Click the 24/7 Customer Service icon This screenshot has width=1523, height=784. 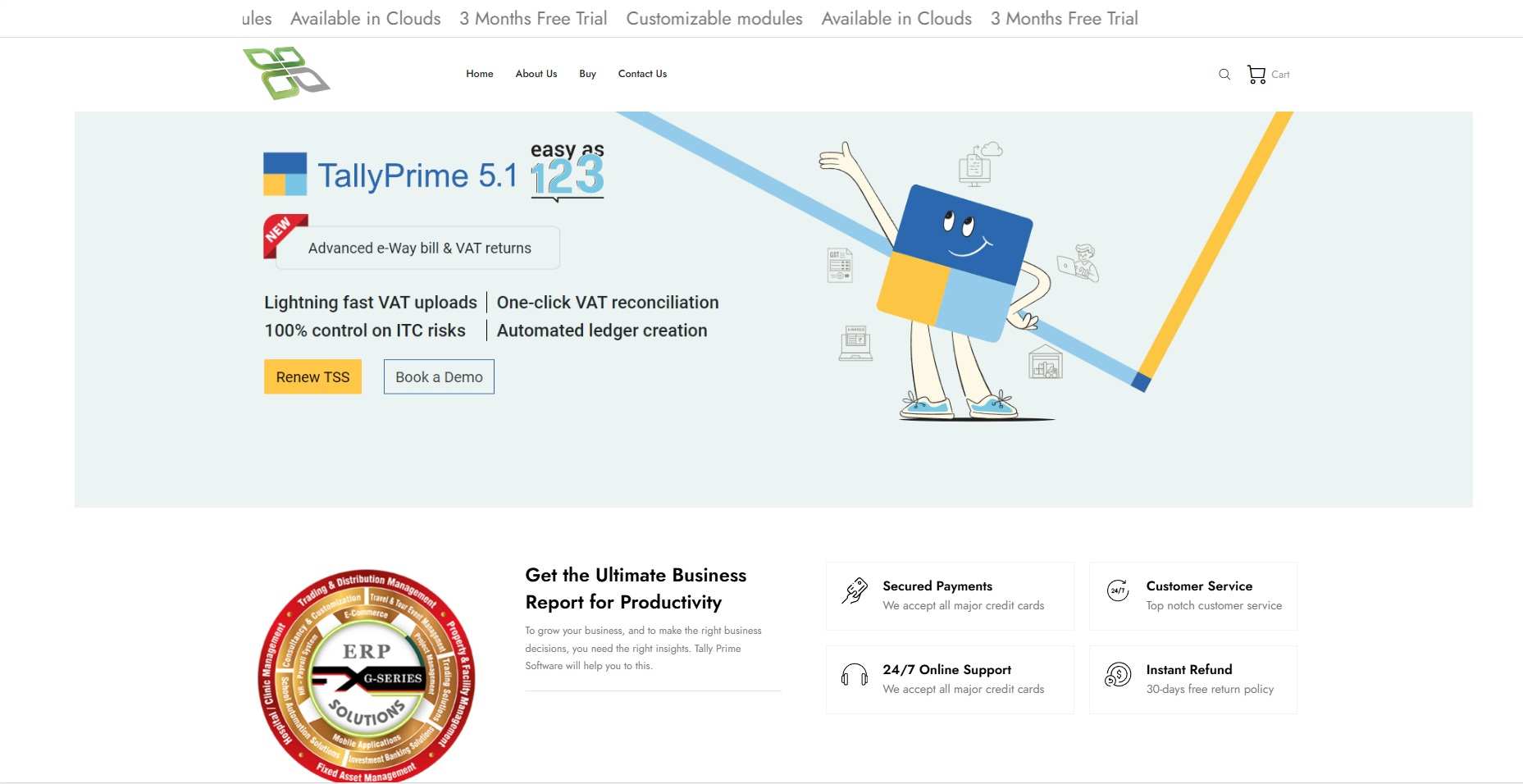pyautogui.click(x=1118, y=590)
